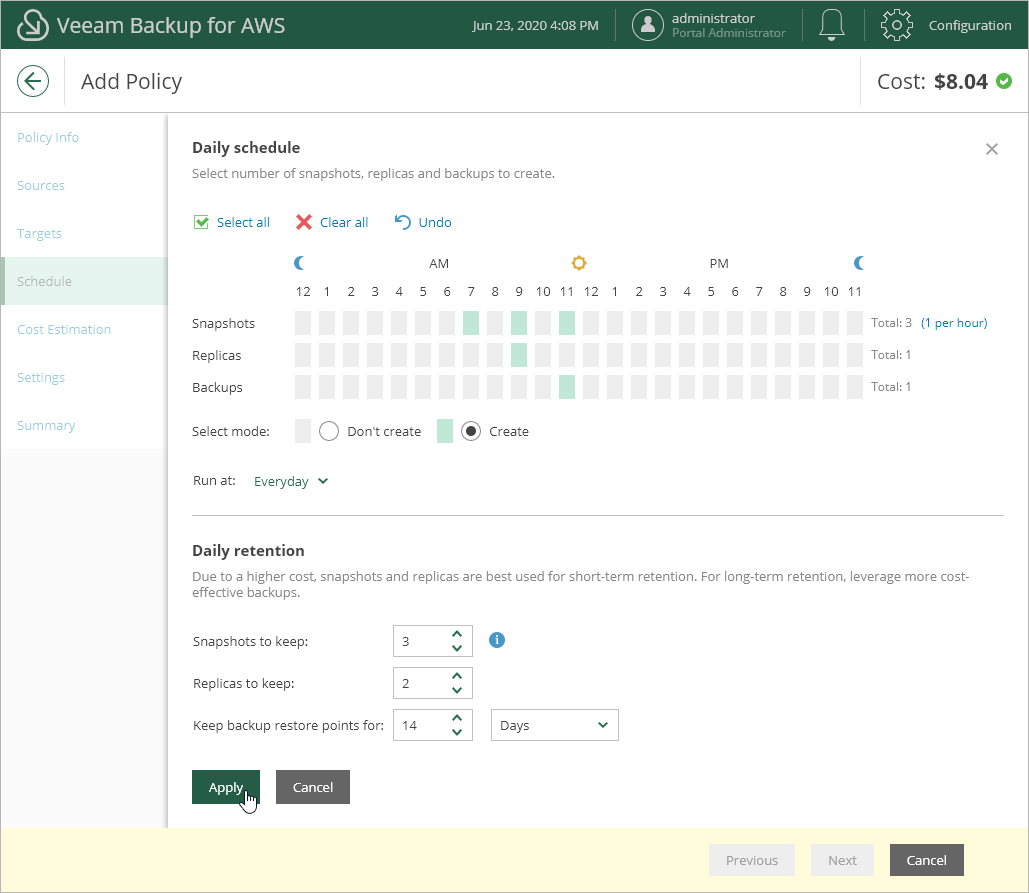Increase Snapshots to keep value
This screenshot has height=893, width=1029.
pyautogui.click(x=457, y=634)
